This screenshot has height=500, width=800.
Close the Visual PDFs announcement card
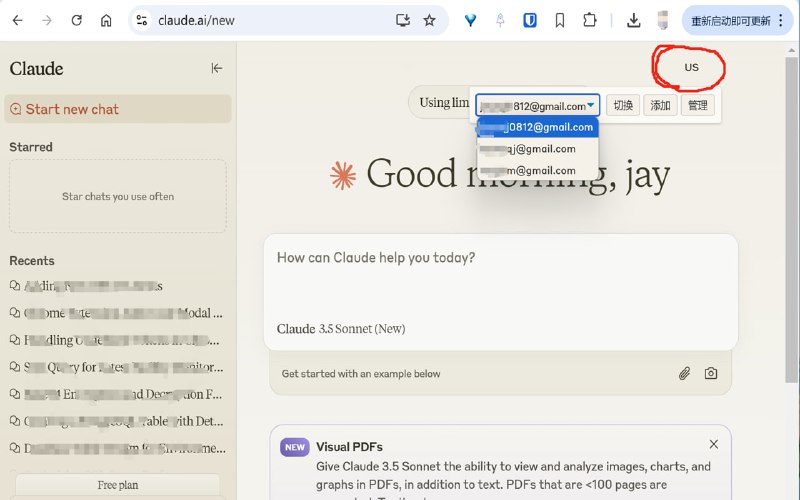pyautogui.click(x=713, y=444)
